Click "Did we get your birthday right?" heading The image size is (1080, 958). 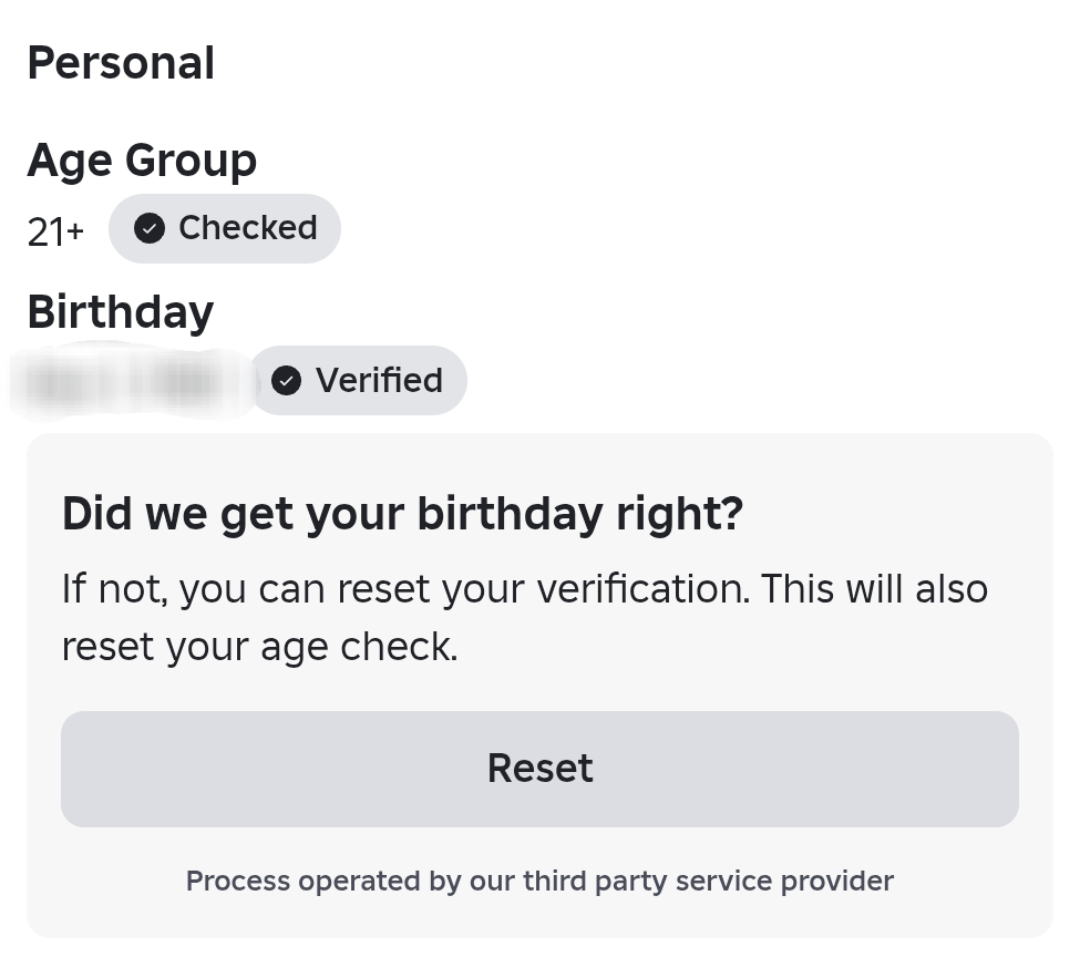click(403, 513)
